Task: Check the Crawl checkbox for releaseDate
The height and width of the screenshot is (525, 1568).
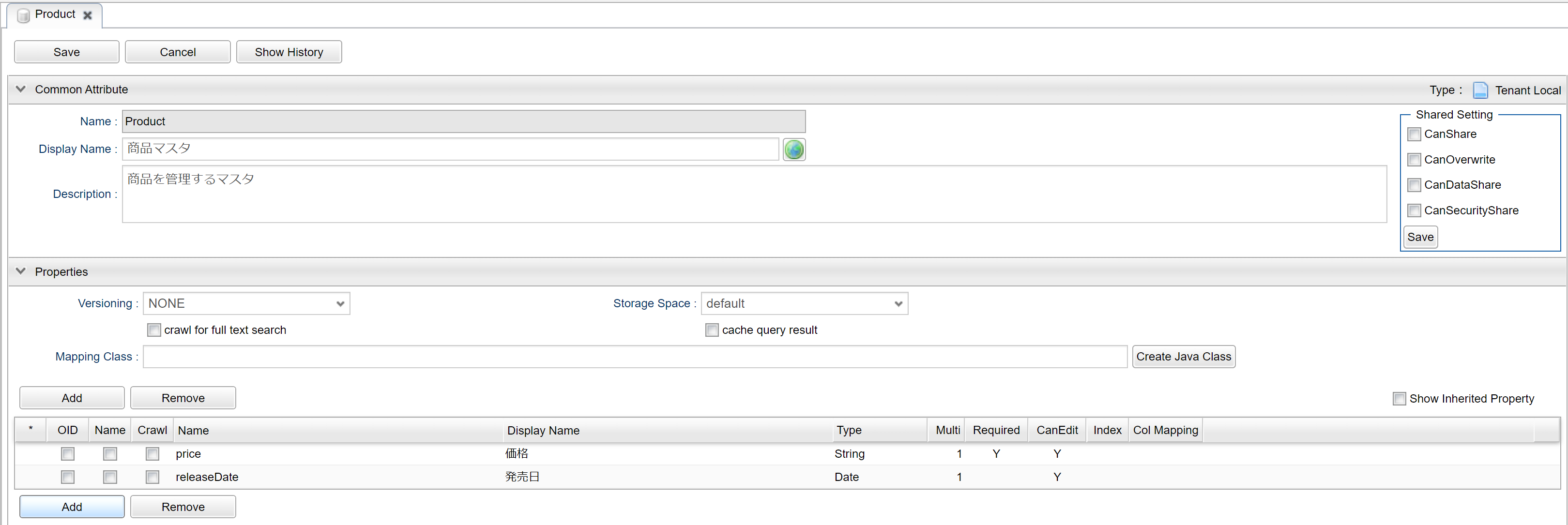Action: click(x=152, y=477)
